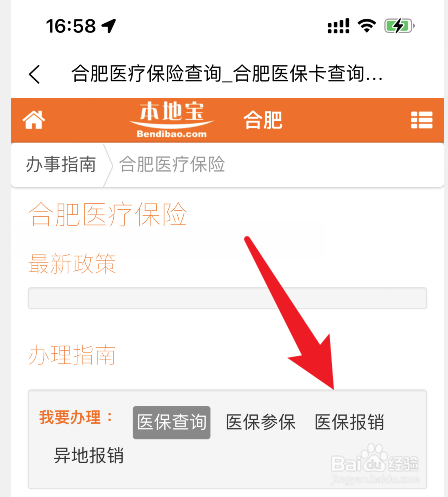Tap the Wi-Fi status icon
This screenshot has width=448, height=497.
pos(367,26)
